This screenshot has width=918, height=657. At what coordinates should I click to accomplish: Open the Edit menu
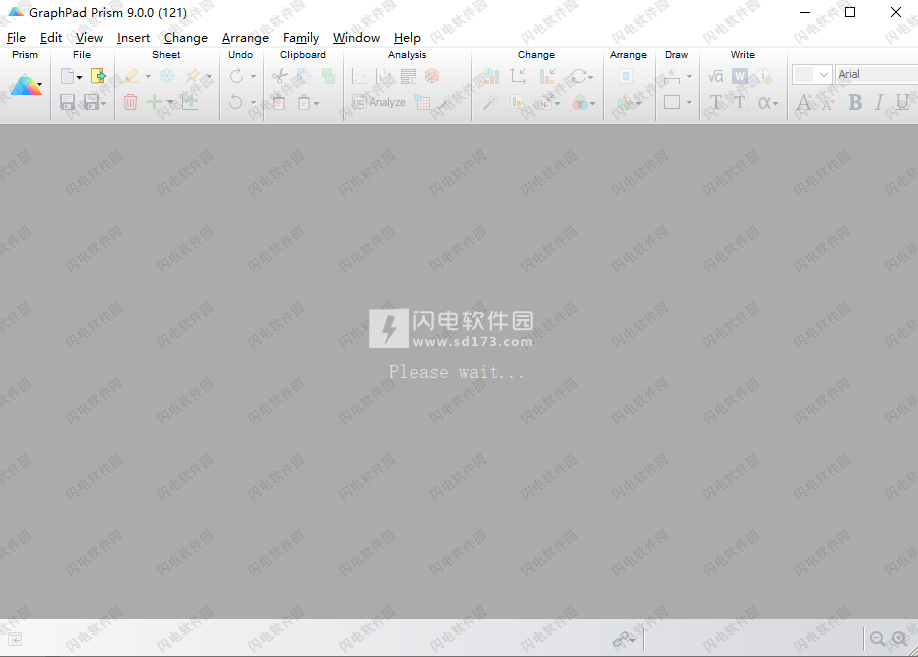click(51, 38)
